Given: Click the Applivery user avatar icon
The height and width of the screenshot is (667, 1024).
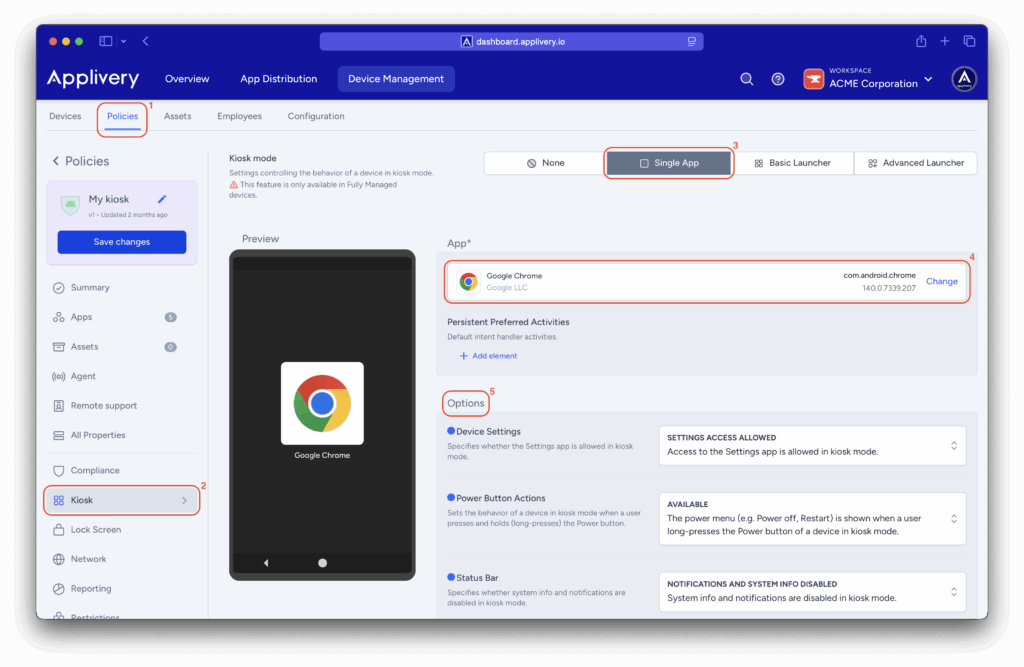Looking at the screenshot, I should pos(963,79).
